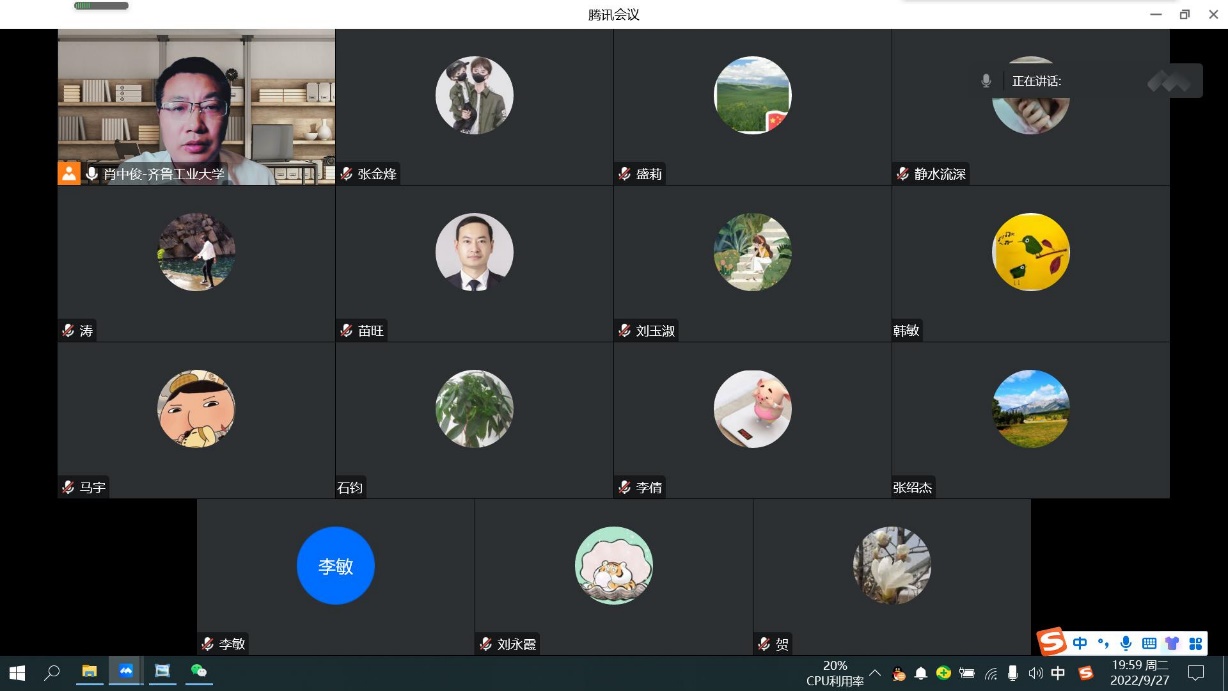
Task: Click the name label 张绍杰
Action: point(912,488)
